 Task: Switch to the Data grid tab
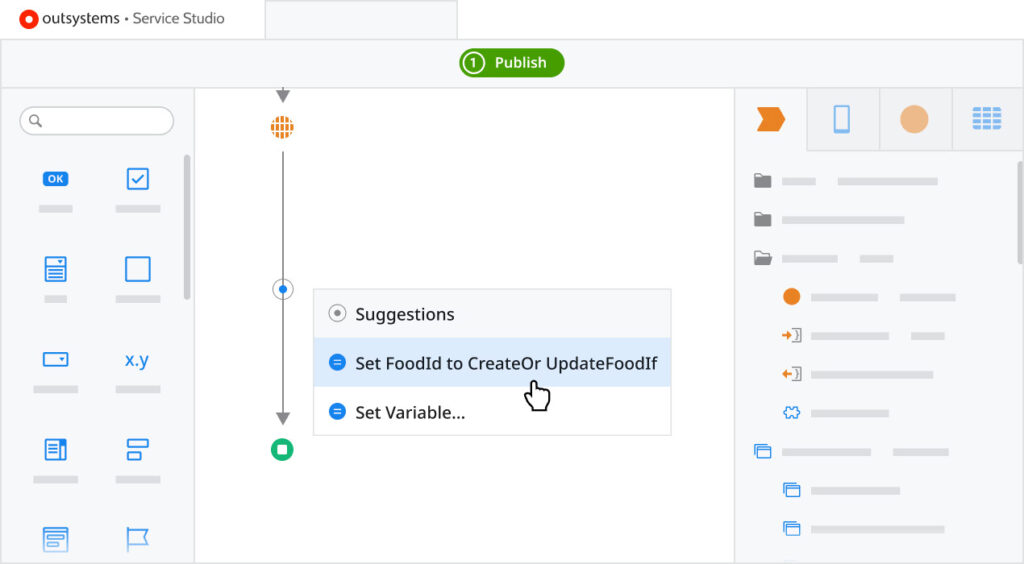(x=987, y=120)
